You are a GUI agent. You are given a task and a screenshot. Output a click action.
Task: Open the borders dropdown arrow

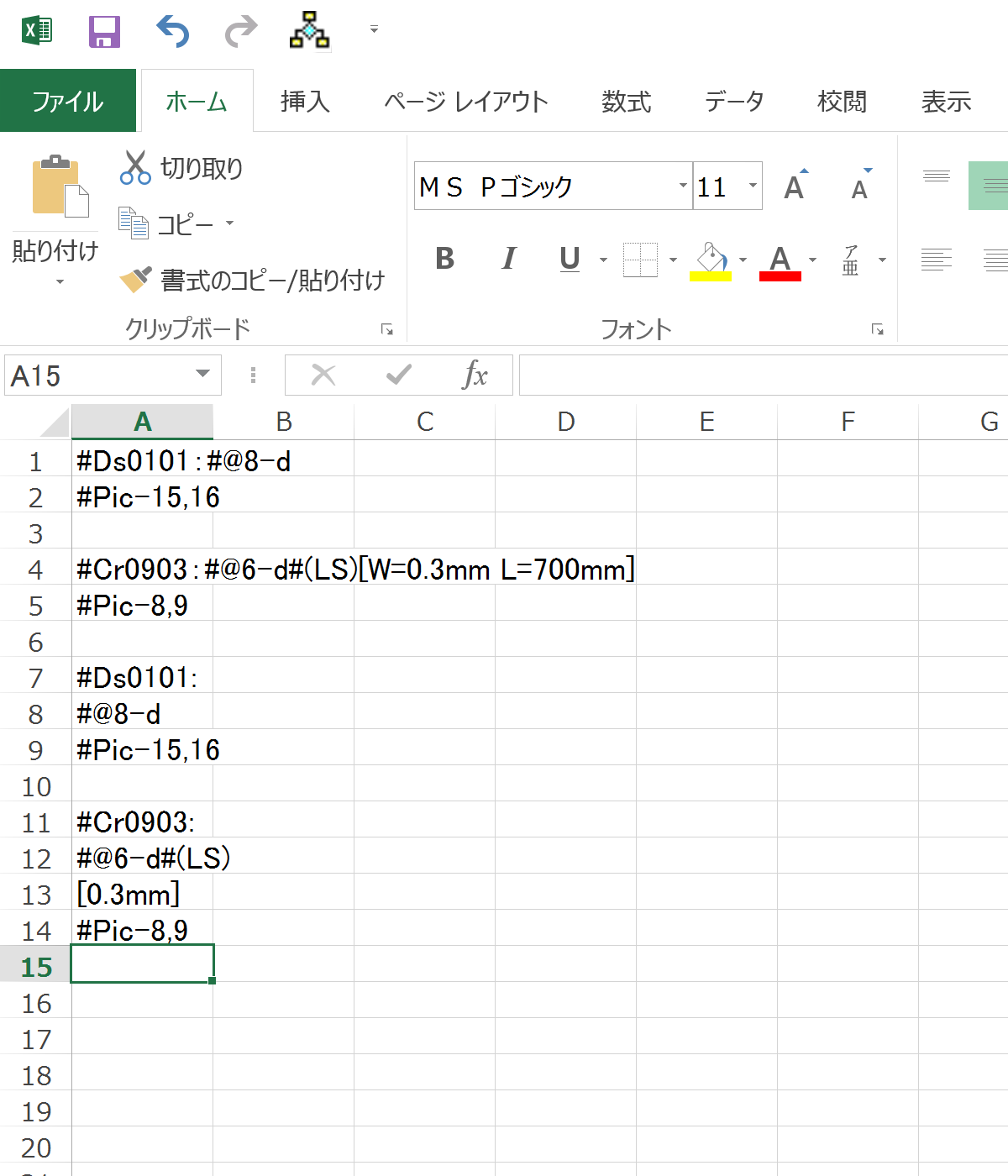pos(673,260)
